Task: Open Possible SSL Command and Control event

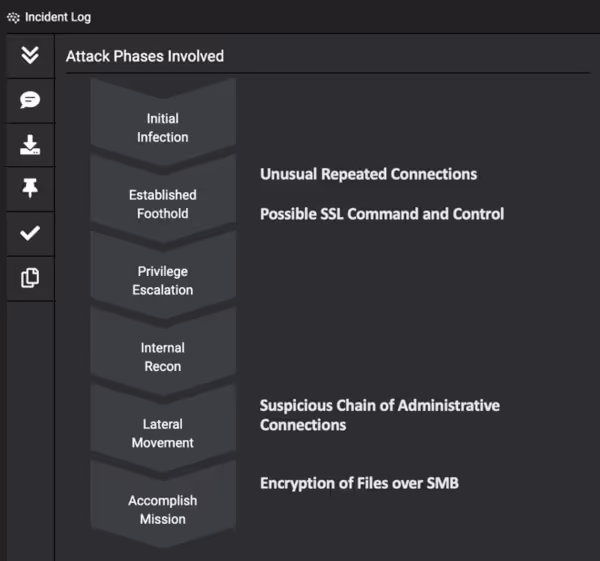Action: click(382, 214)
